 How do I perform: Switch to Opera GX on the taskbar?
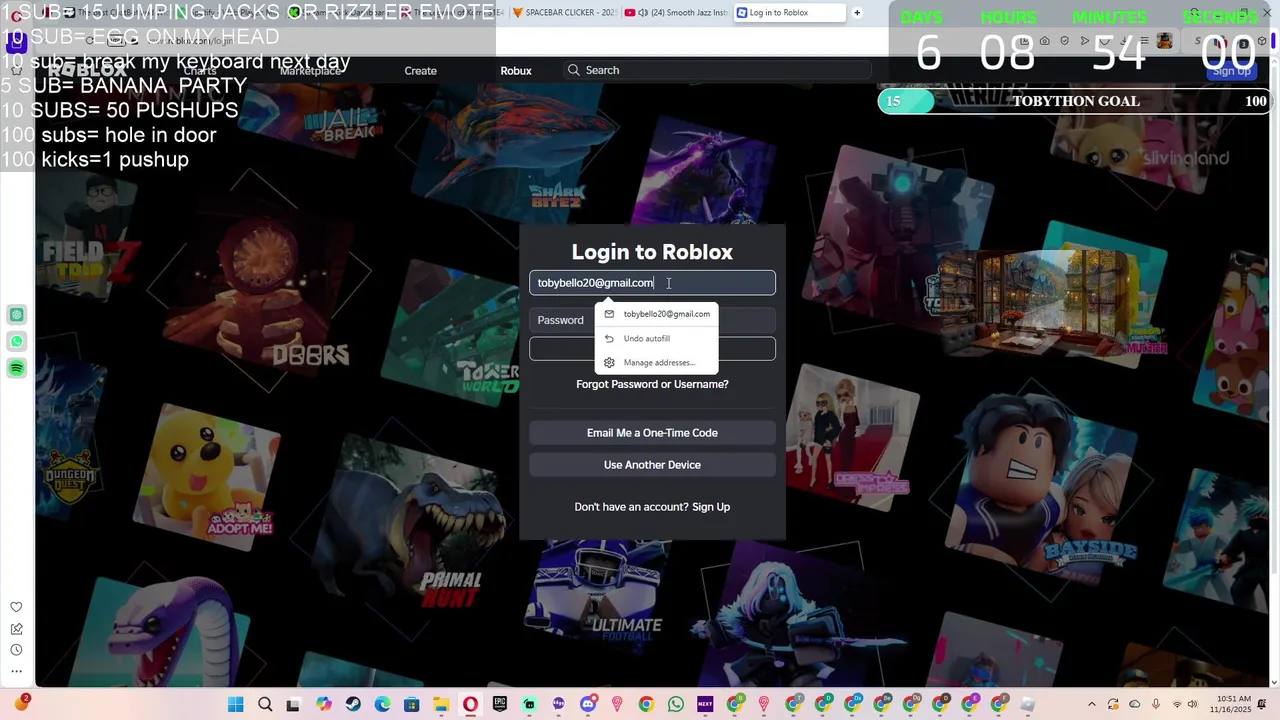470,705
